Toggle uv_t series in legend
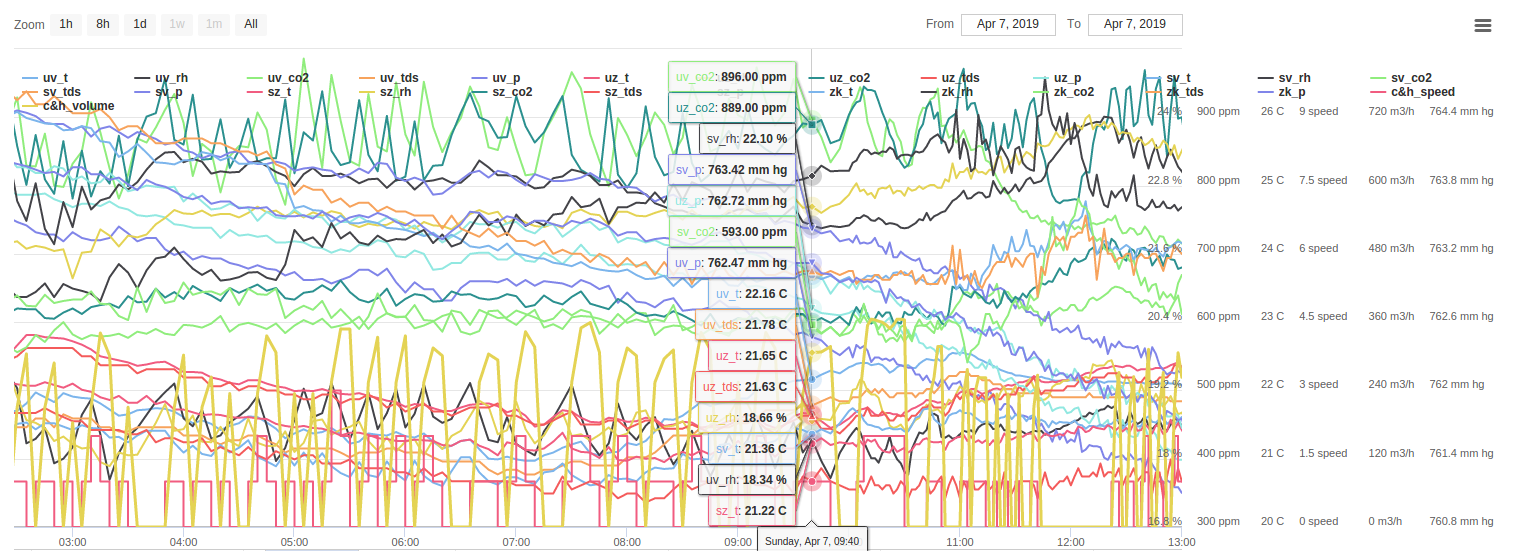The width and height of the screenshot is (1519, 551). 46,77
